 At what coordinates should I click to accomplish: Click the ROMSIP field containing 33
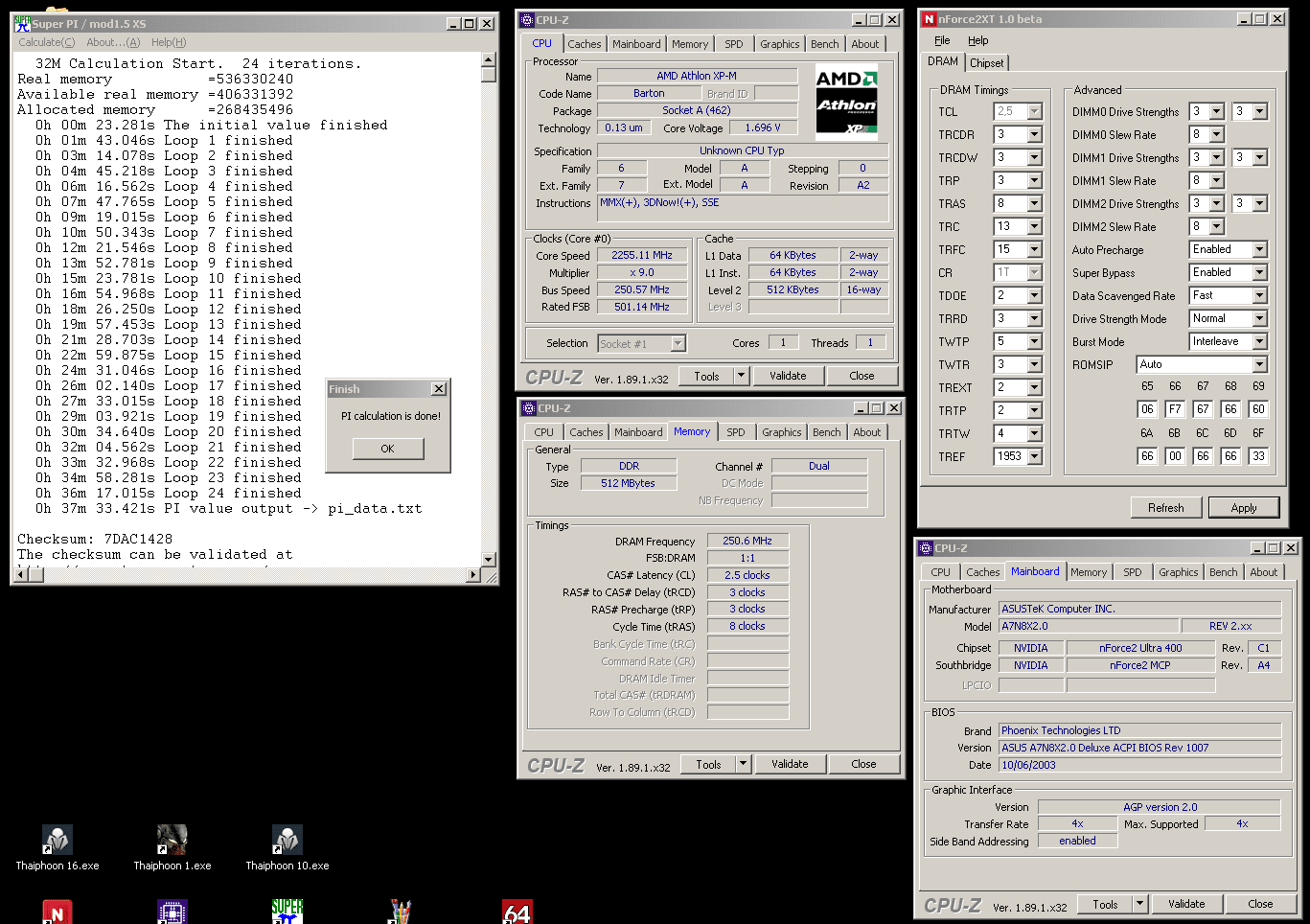click(x=1258, y=456)
